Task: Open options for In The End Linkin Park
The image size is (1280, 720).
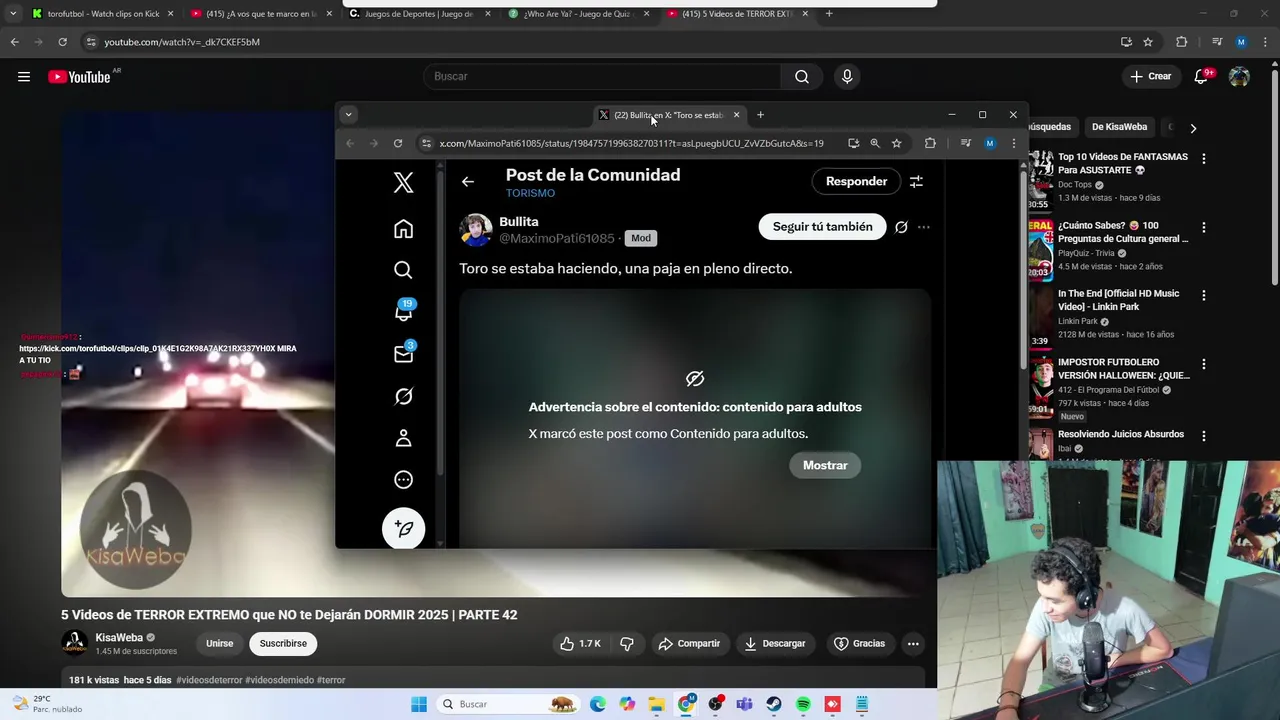Action: coord(1204,296)
